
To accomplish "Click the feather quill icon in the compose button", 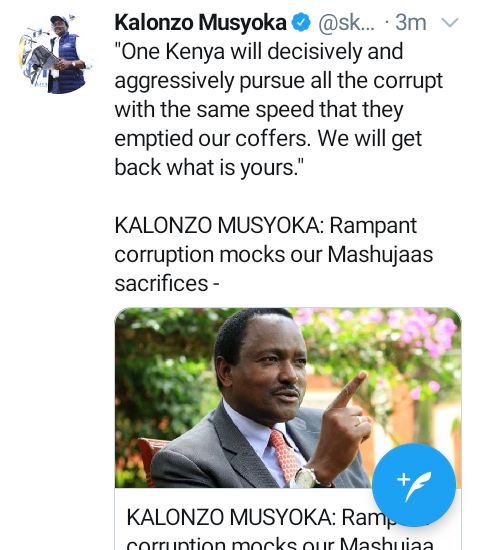I will (419, 487).
